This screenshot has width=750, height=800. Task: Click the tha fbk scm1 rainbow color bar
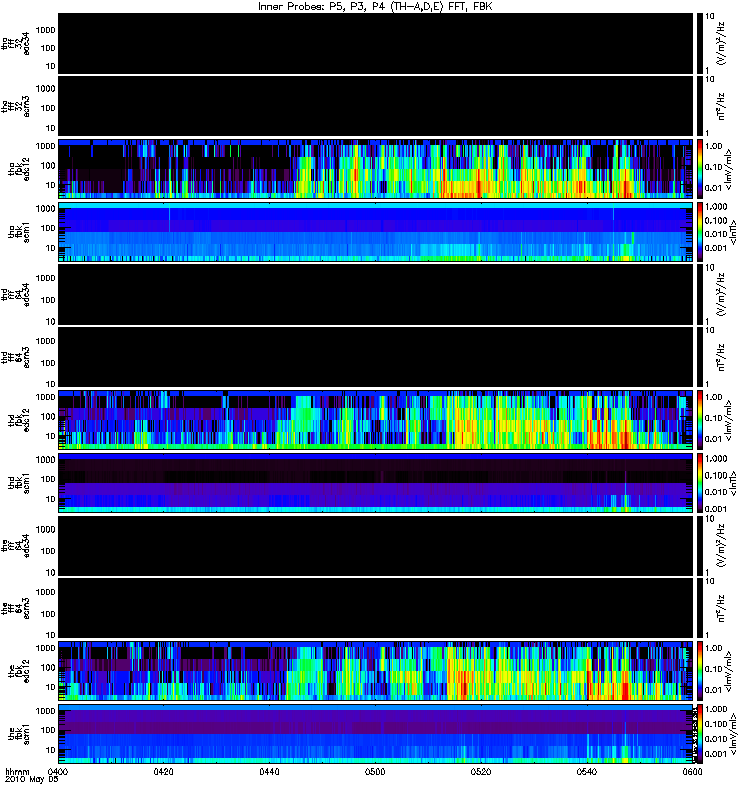tap(699, 232)
